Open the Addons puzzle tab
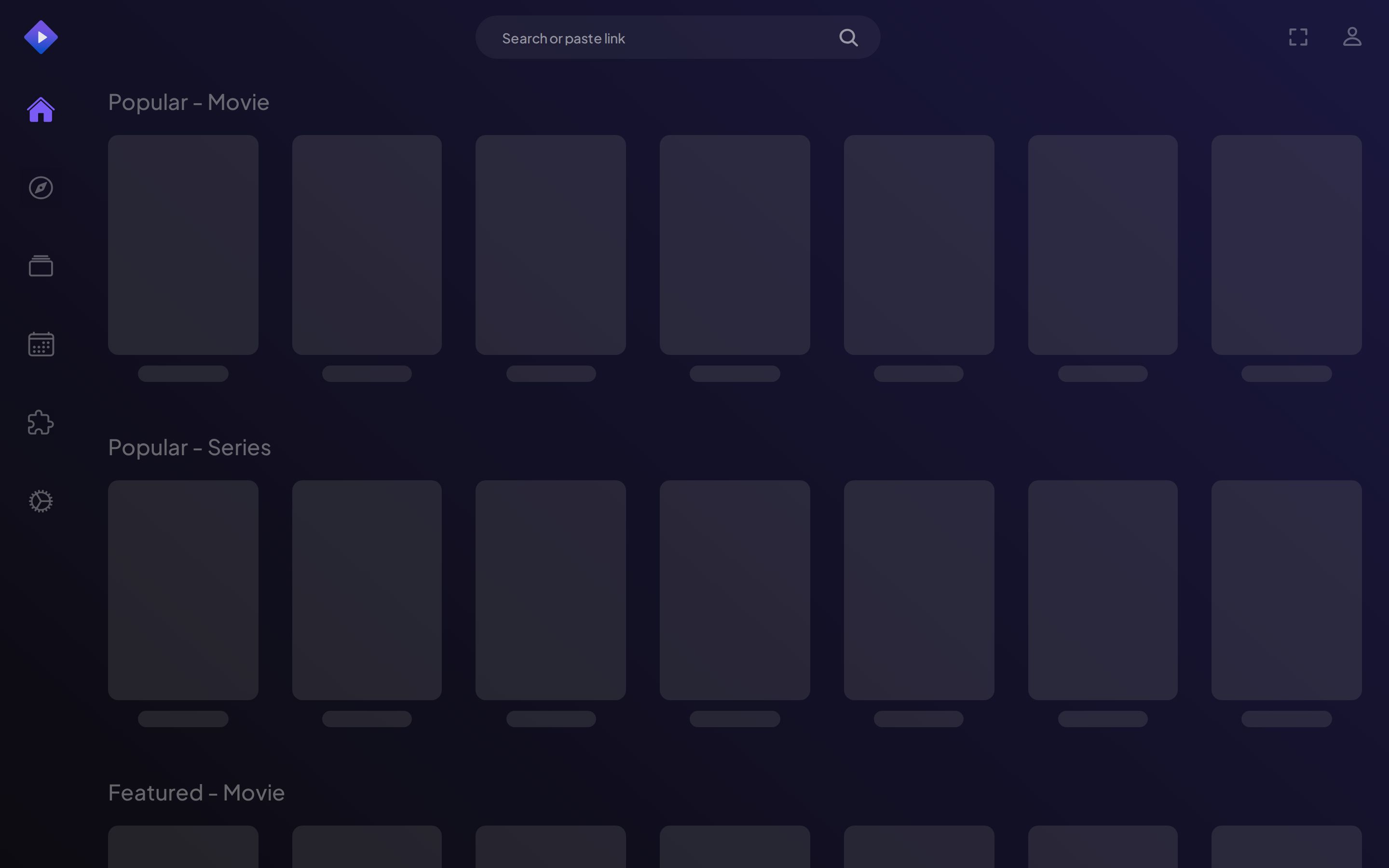This screenshot has width=1389, height=868. [x=41, y=422]
